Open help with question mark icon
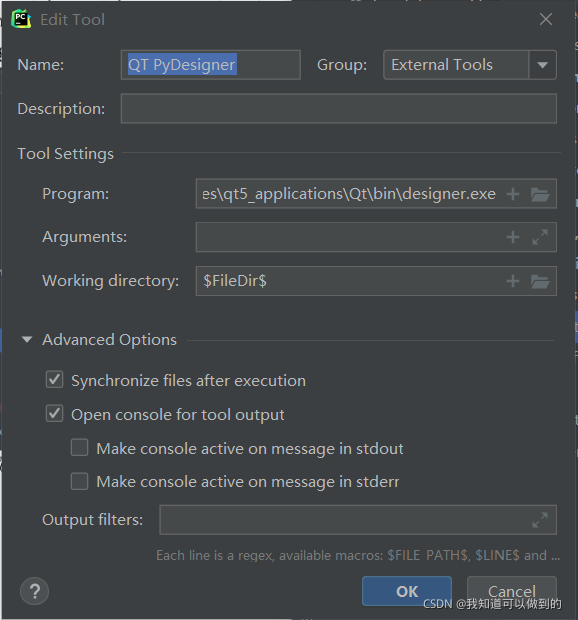 [x=34, y=591]
